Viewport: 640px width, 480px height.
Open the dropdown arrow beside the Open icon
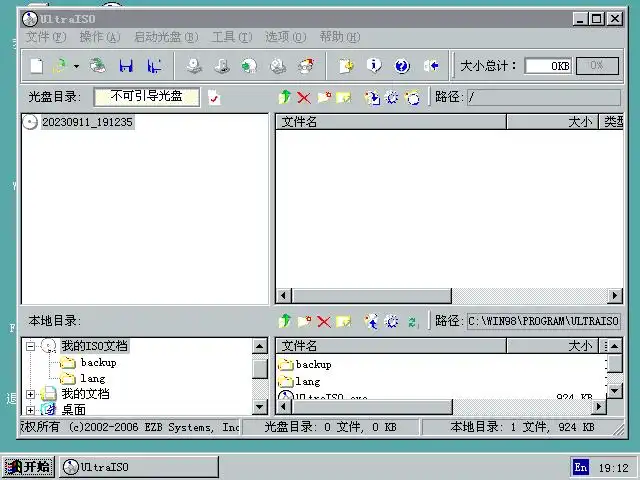(76, 66)
